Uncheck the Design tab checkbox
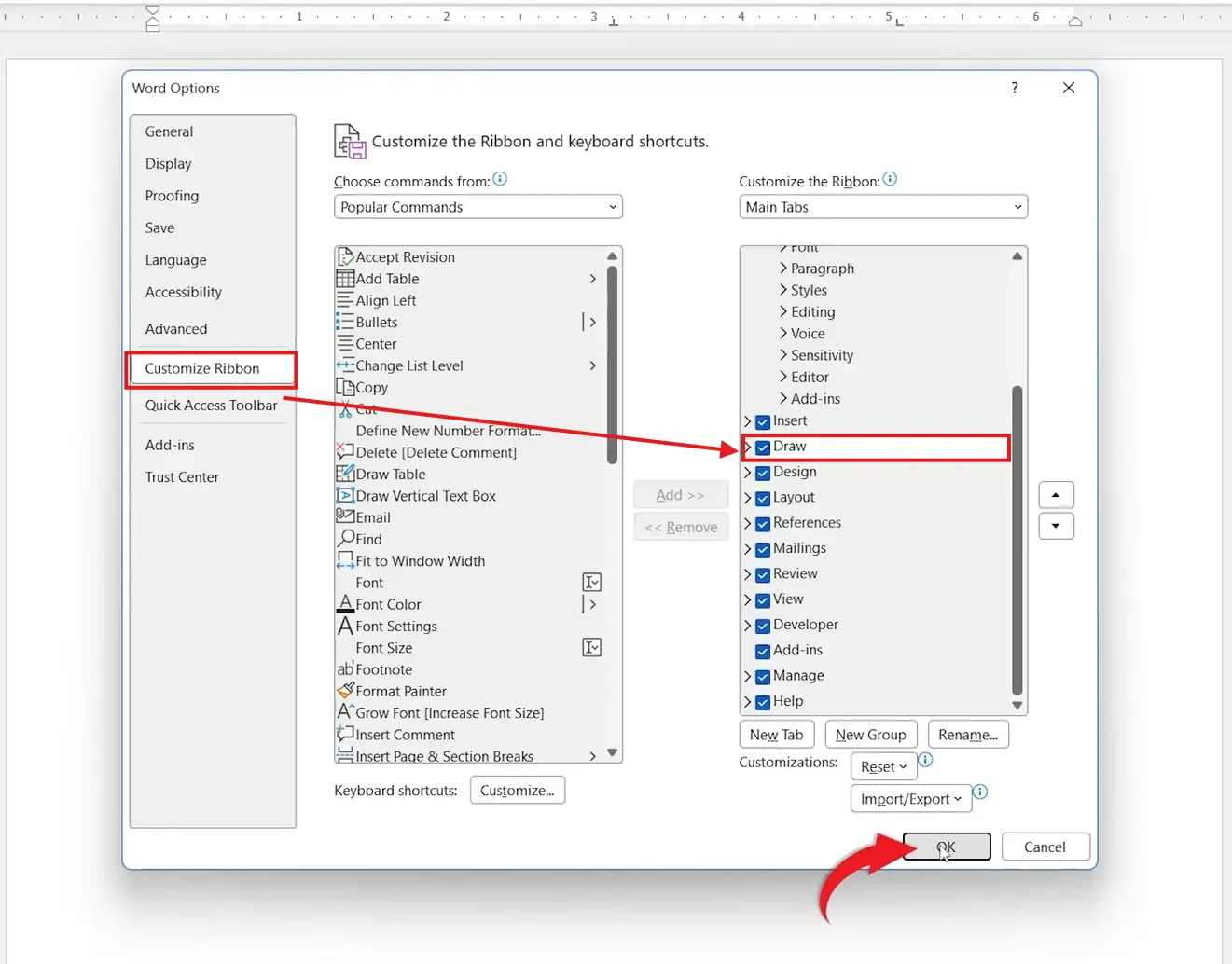Image resolution: width=1232 pixels, height=964 pixels. (x=763, y=473)
